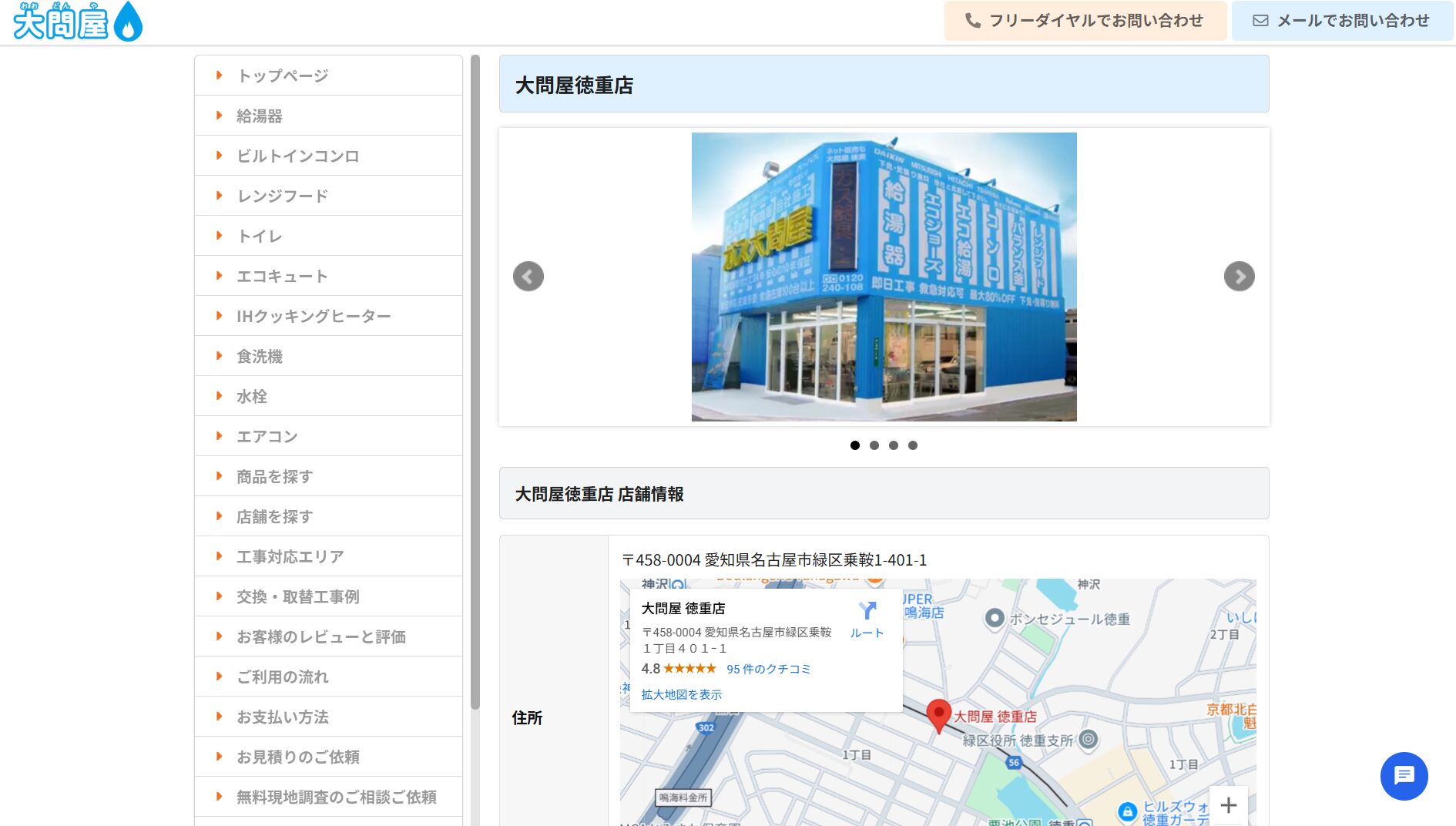1456x826 pixels.
Task: Select 店舗を探す in the sidebar
Action: click(x=329, y=516)
